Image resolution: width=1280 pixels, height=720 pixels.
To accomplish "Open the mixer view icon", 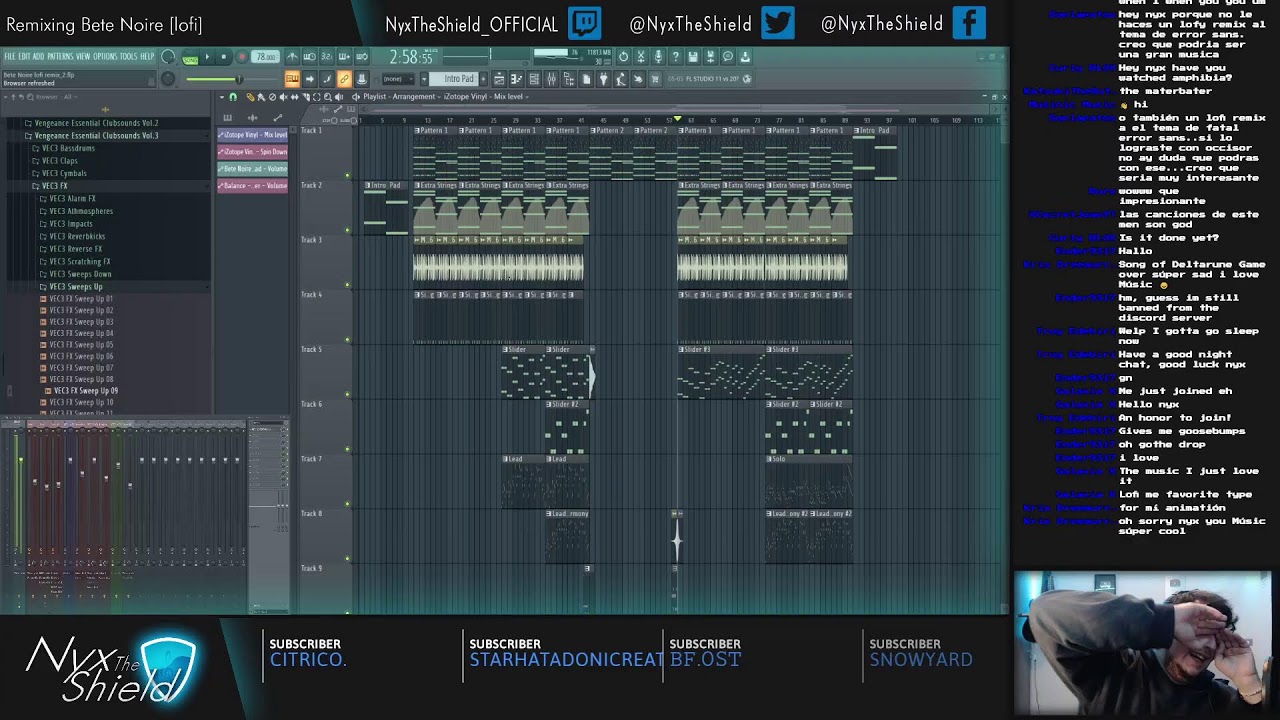I will coord(552,79).
